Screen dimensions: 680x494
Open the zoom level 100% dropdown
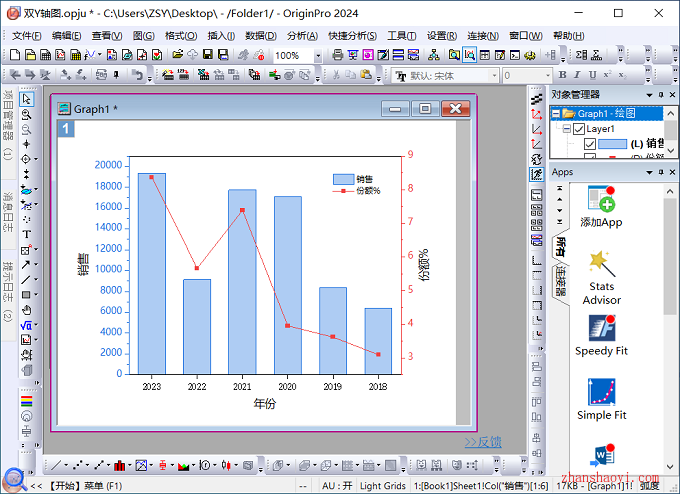[x=318, y=56]
